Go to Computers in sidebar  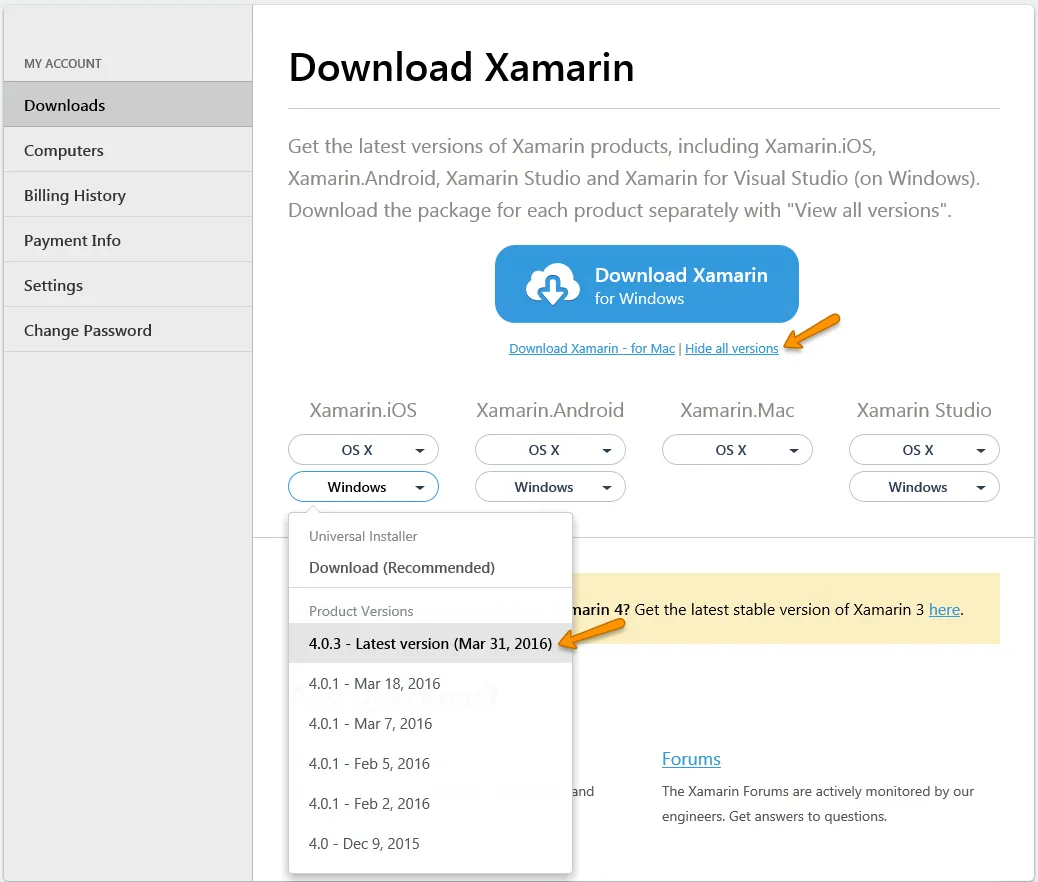click(128, 150)
